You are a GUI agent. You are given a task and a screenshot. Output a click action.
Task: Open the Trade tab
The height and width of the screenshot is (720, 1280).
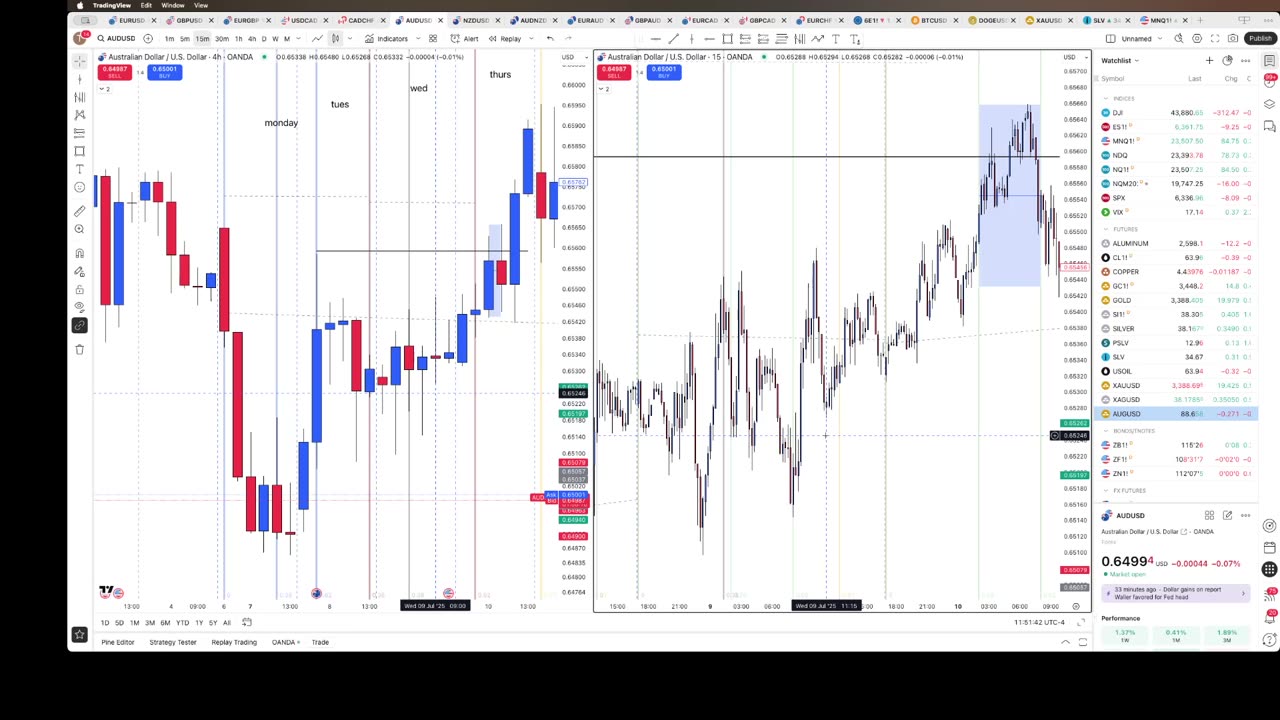point(320,642)
